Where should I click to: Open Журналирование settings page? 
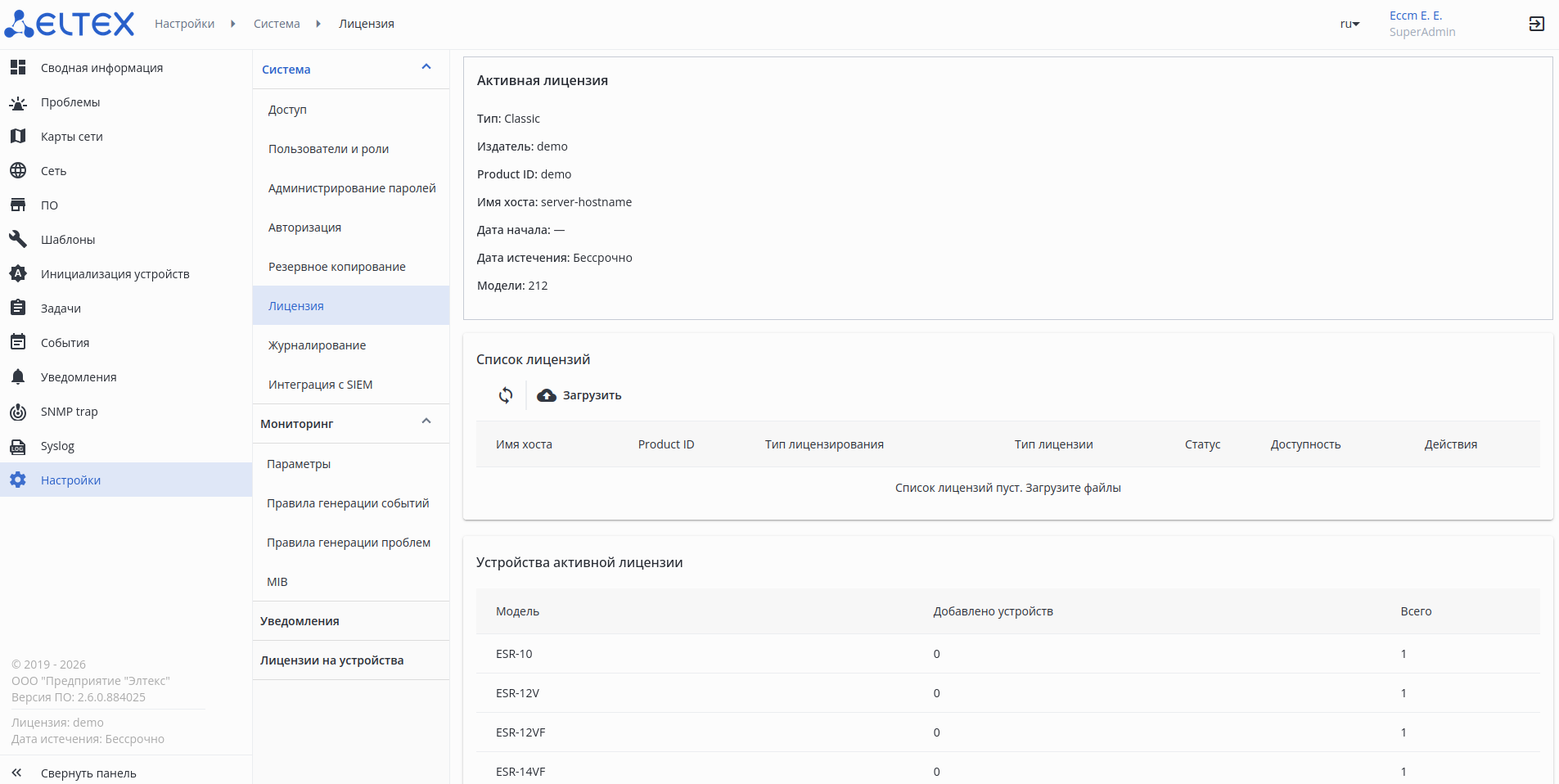coord(318,345)
